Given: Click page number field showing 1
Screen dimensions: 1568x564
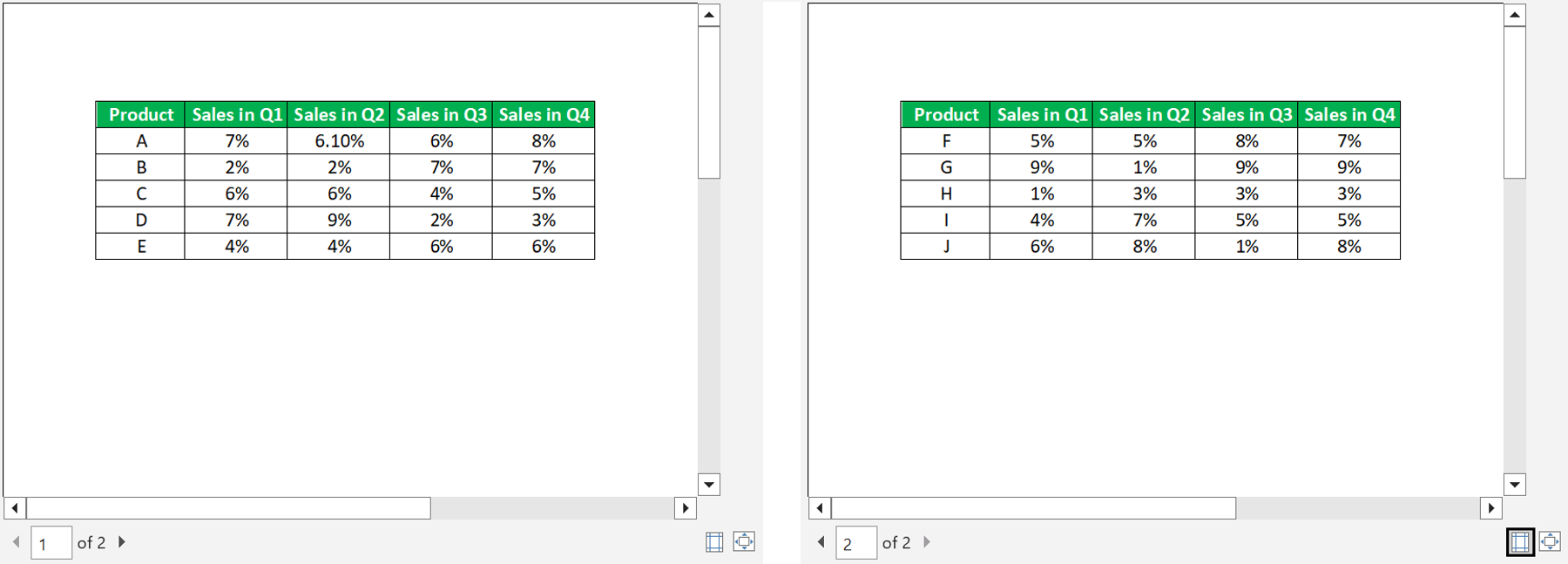Looking at the screenshot, I should click(51, 543).
